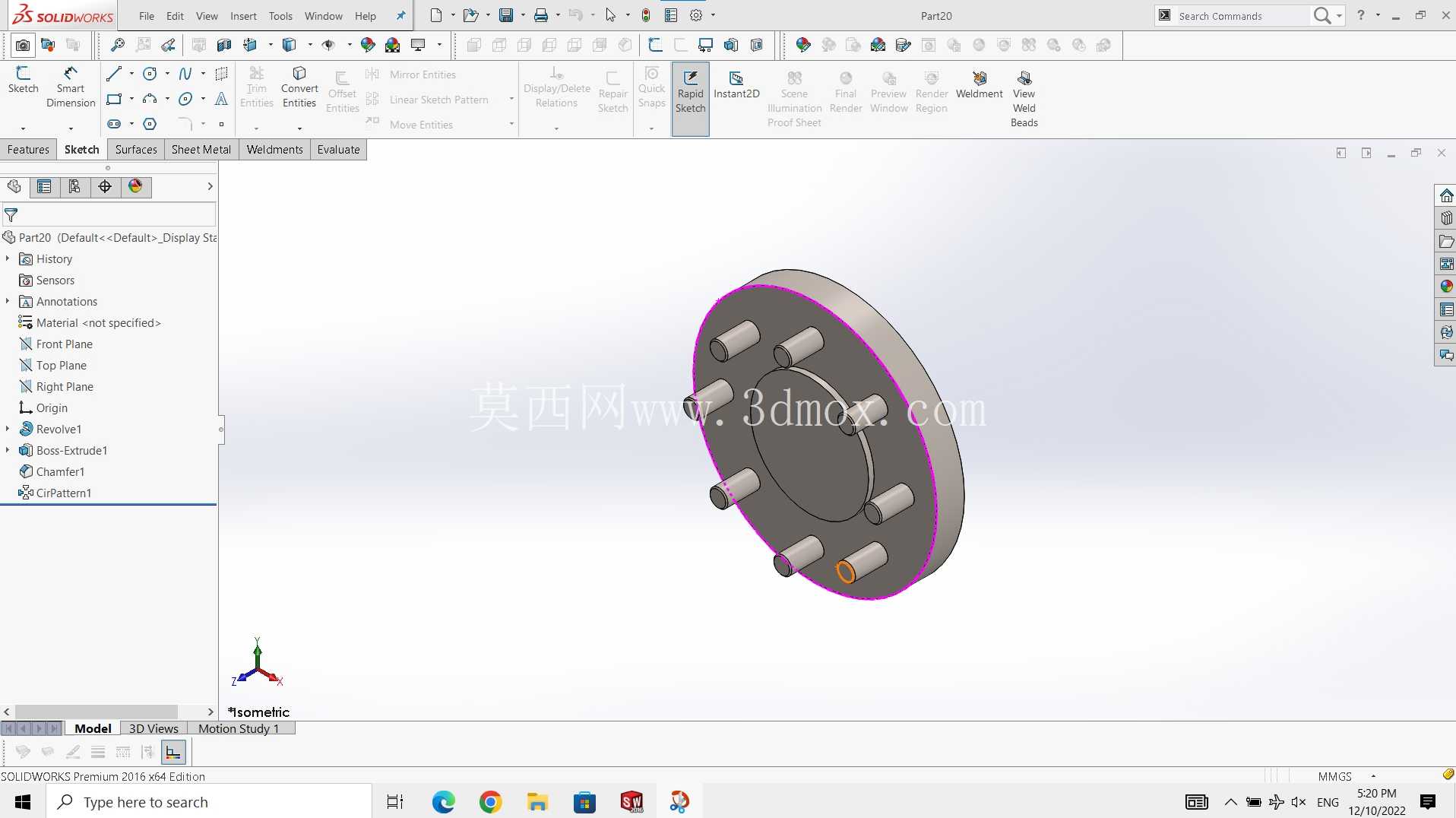The width and height of the screenshot is (1456, 818).
Task: Open the ConfigurationManager tab icon
Action: coord(74,187)
